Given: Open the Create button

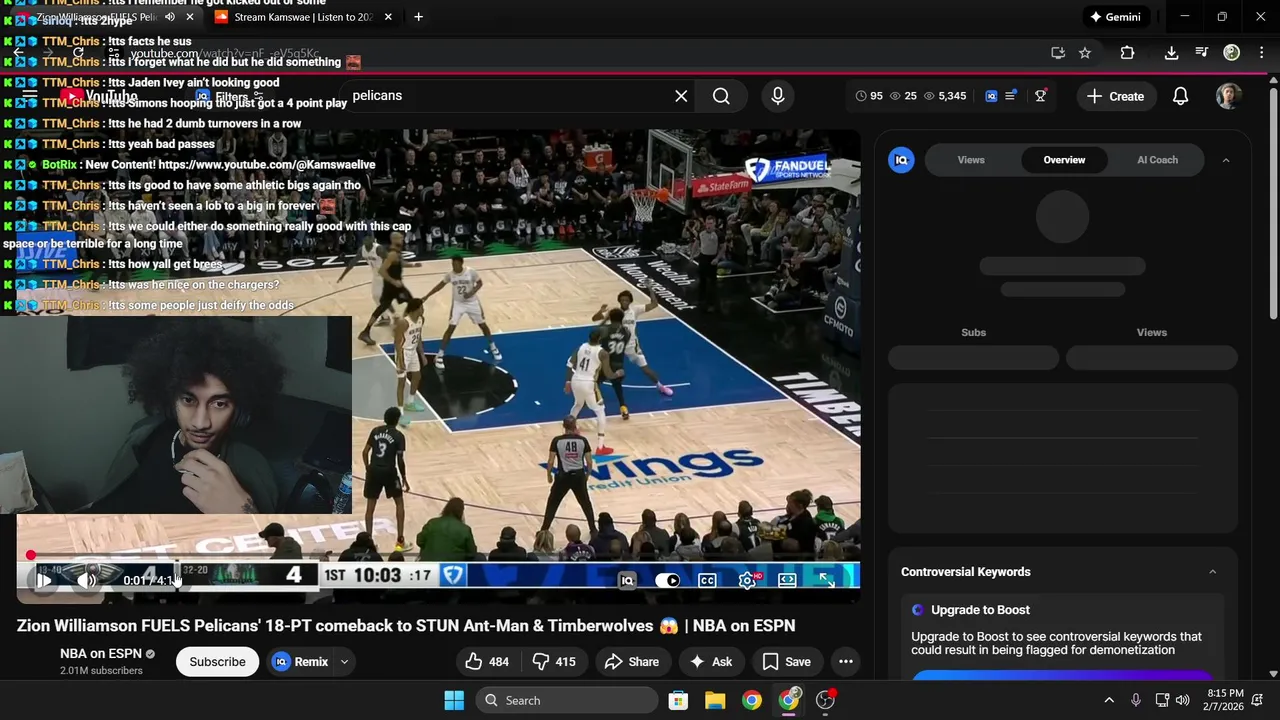Looking at the screenshot, I should coord(1115,96).
